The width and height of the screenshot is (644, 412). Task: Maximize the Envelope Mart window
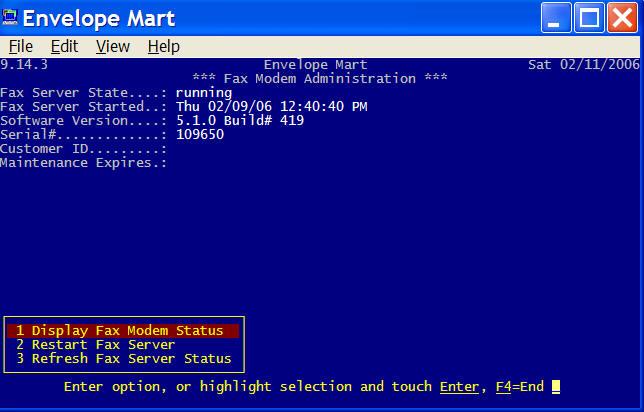click(589, 18)
